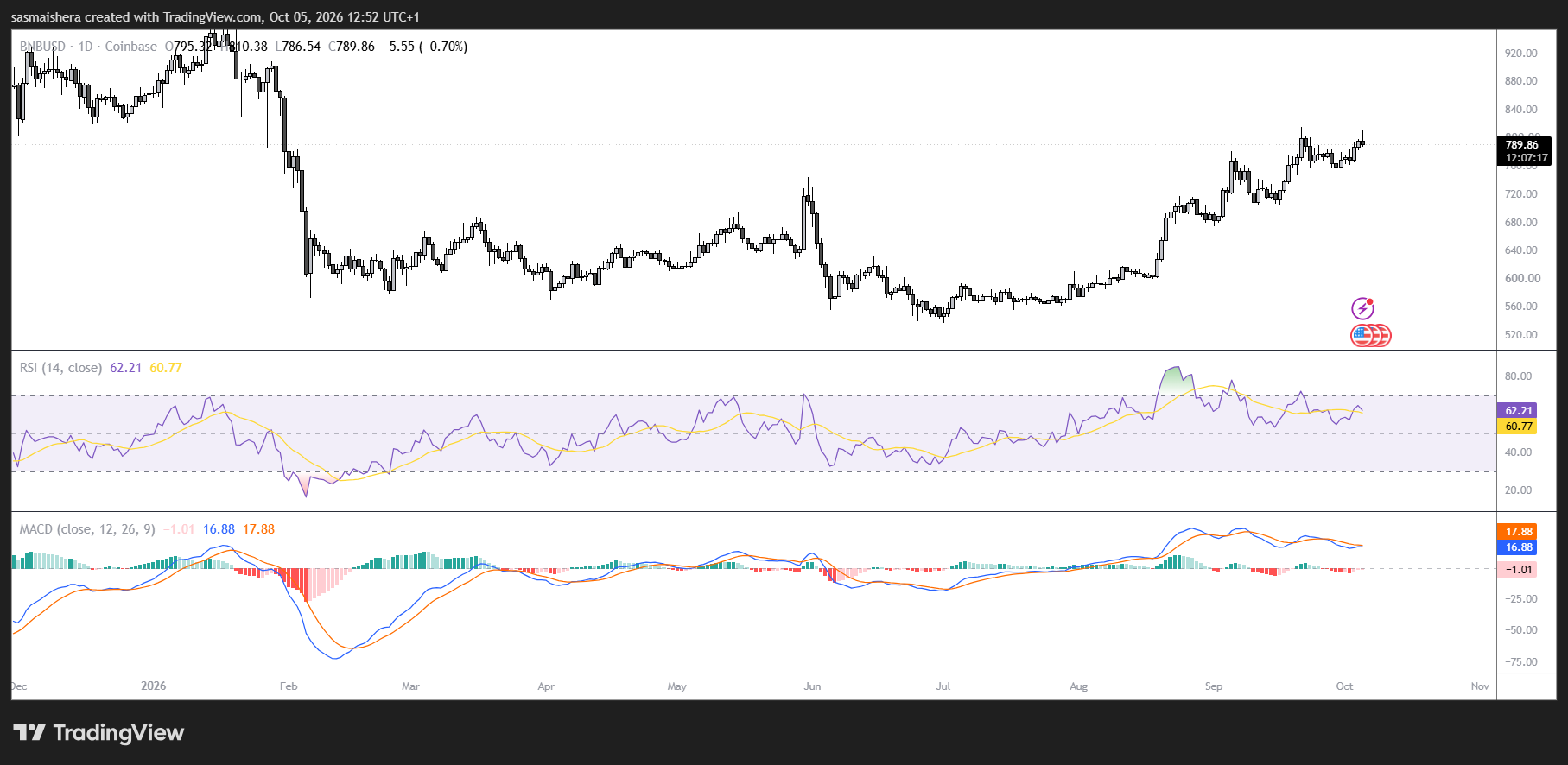The width and height of the screenshot is (1568, 765).
Task: Click the pink −1.01 tag on MACD axis
Action: pyautogui.click(x=1518, y=570)
